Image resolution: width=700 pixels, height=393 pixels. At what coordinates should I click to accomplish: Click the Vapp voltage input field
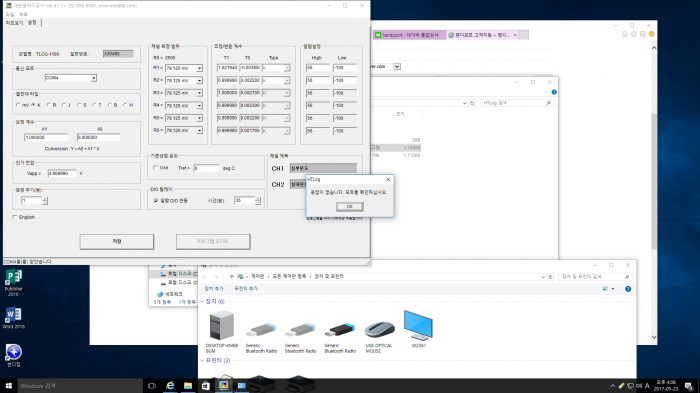(x=62, y=173)
